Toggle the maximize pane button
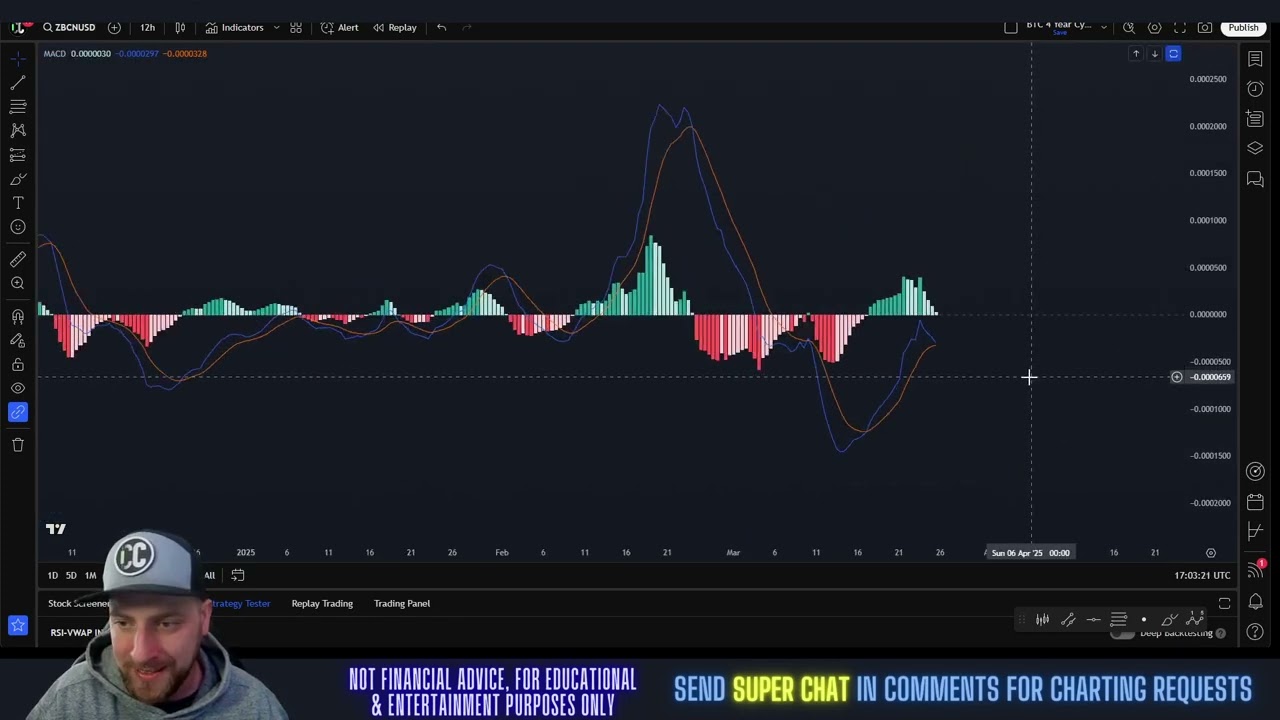1280x720 pixels. [1173, 54]
